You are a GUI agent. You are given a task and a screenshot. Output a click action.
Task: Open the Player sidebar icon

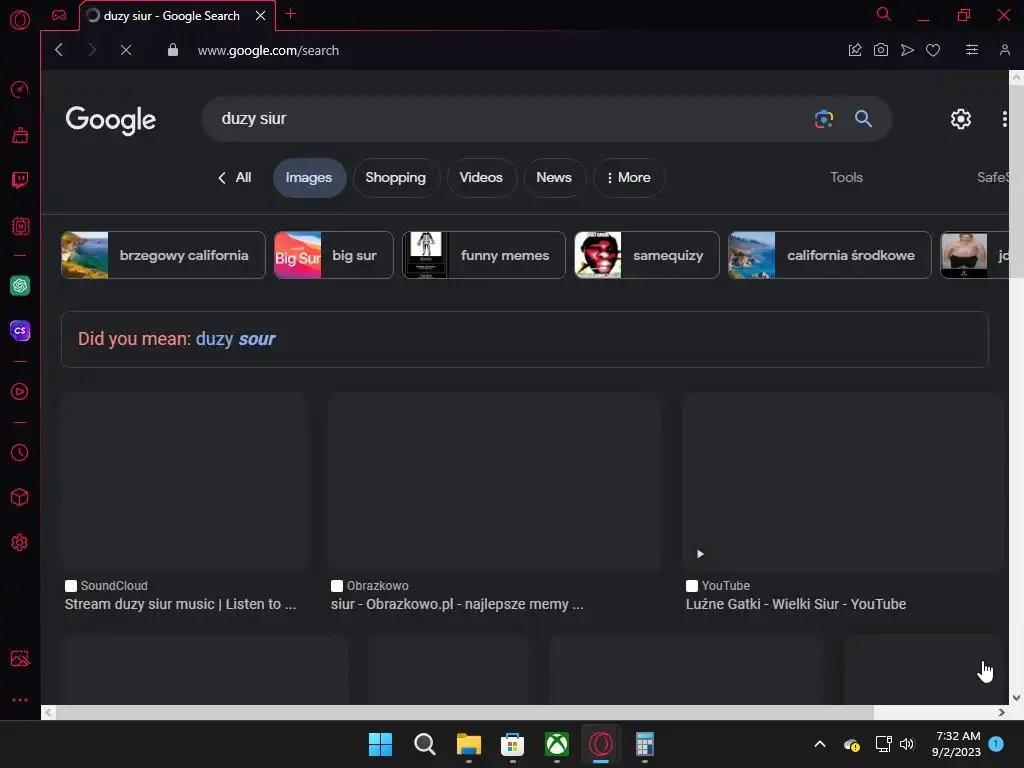point(20,391)
